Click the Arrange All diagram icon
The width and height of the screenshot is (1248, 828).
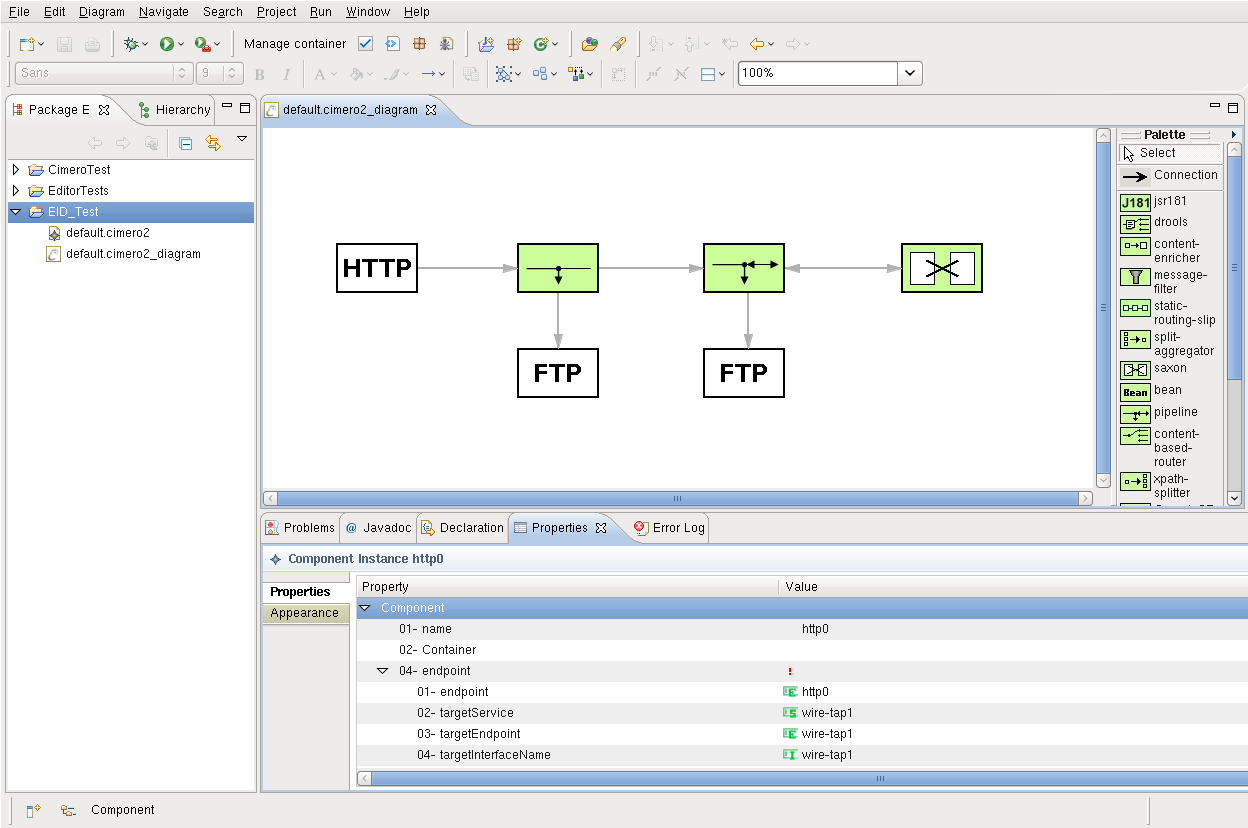540,73
